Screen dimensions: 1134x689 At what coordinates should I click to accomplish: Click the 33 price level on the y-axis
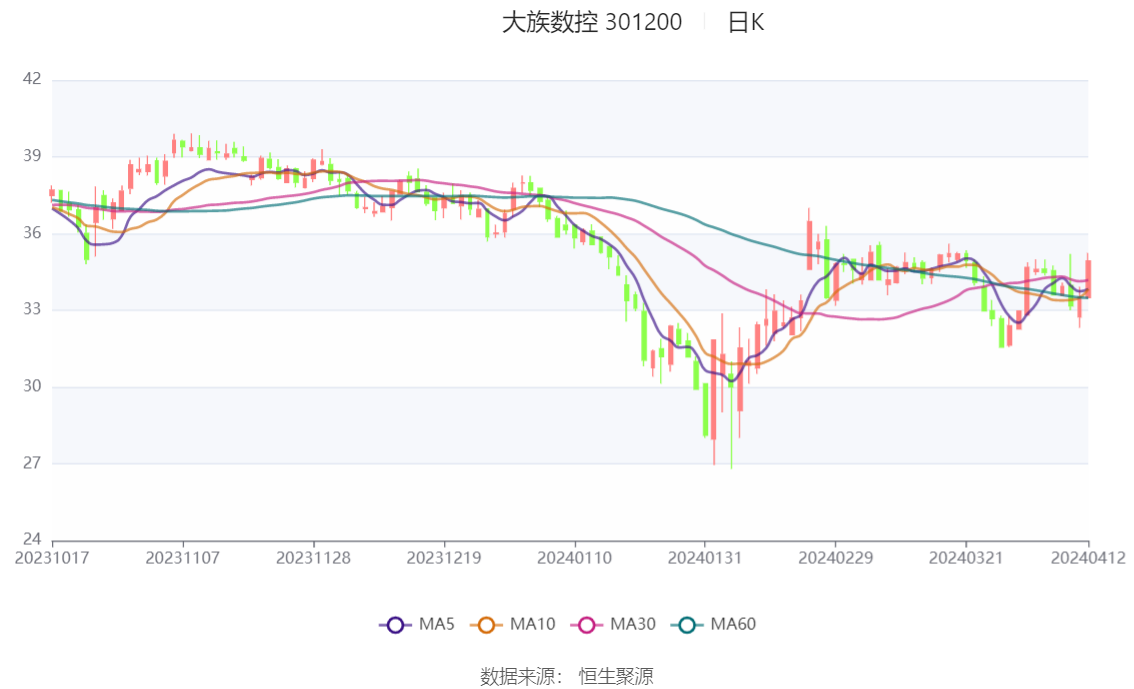tap(31, 309)
